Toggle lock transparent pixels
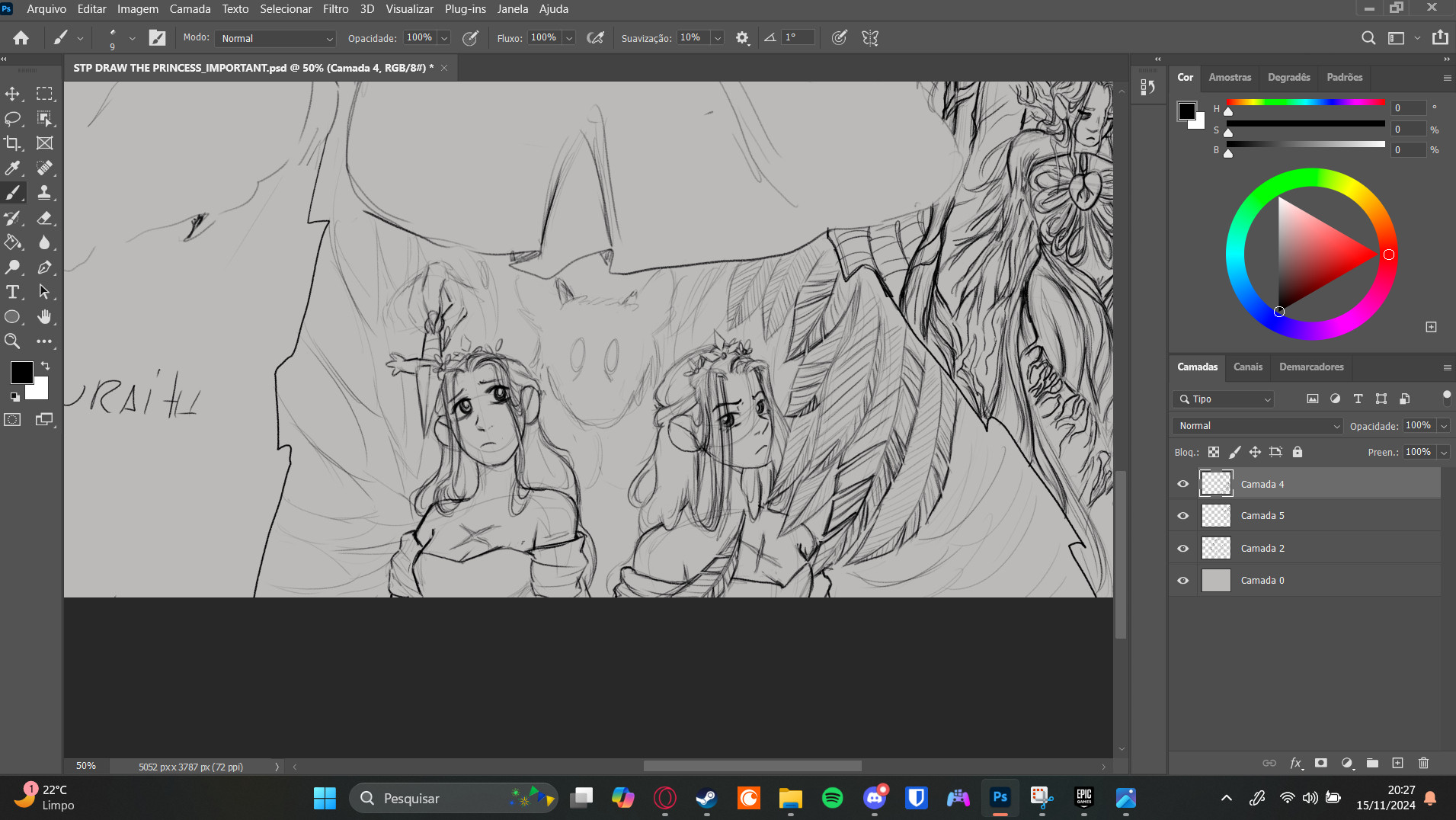The width and height of the screenshot is (1456, 820). 1214,452
